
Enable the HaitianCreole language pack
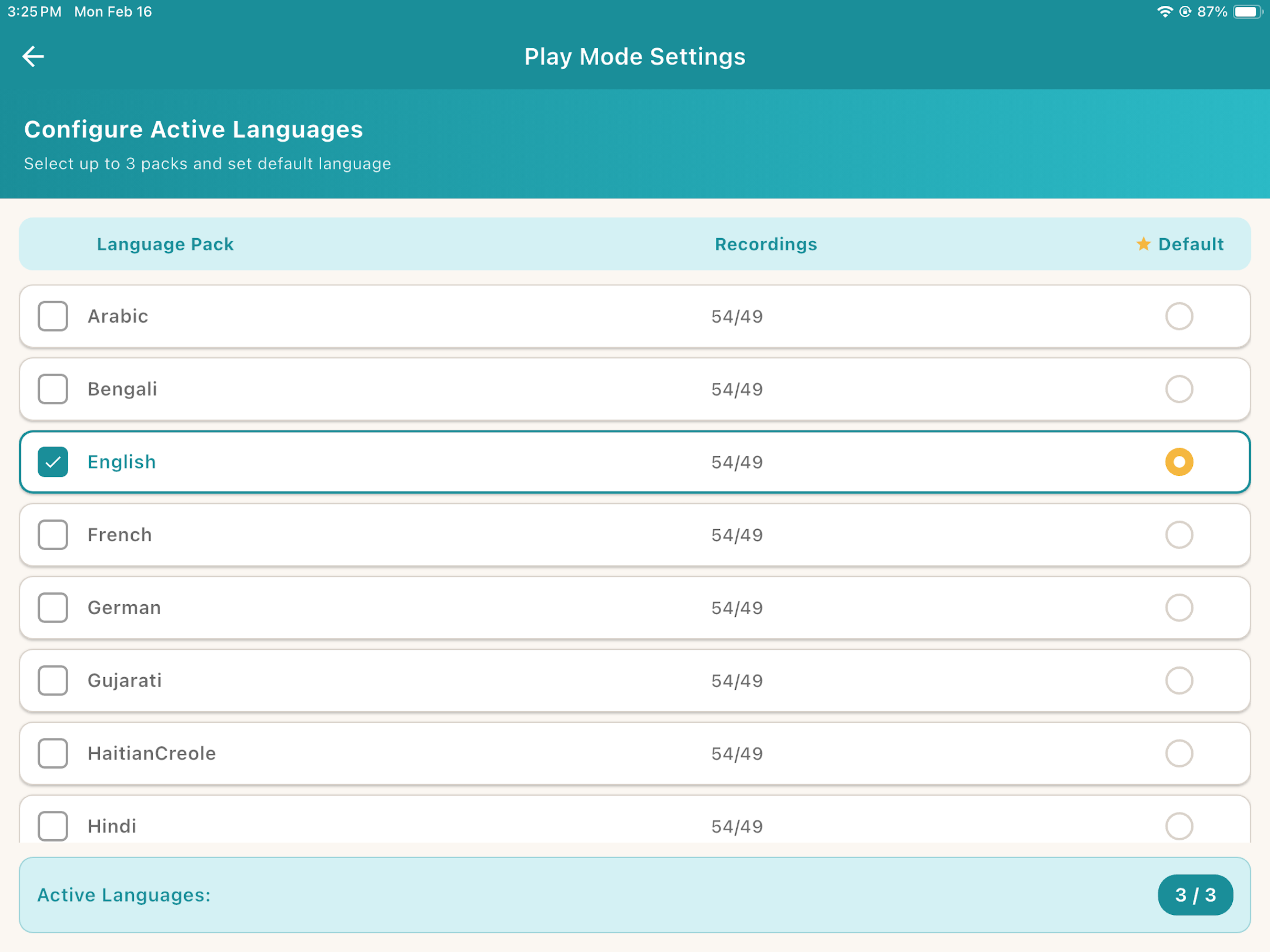click(53, 753)
